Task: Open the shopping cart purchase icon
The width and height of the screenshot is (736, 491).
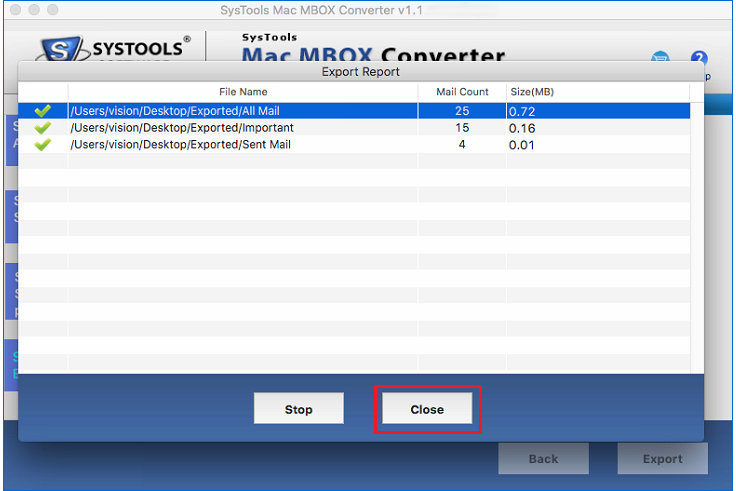Action: tap(660, 59)
